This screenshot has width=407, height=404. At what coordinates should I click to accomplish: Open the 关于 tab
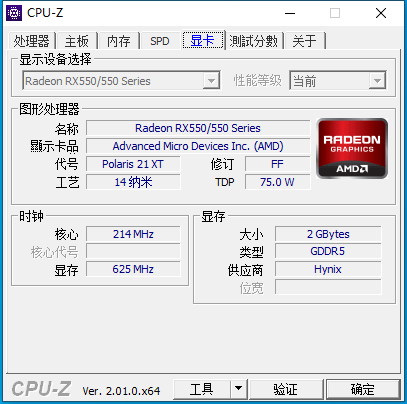[x=304, y=41]
